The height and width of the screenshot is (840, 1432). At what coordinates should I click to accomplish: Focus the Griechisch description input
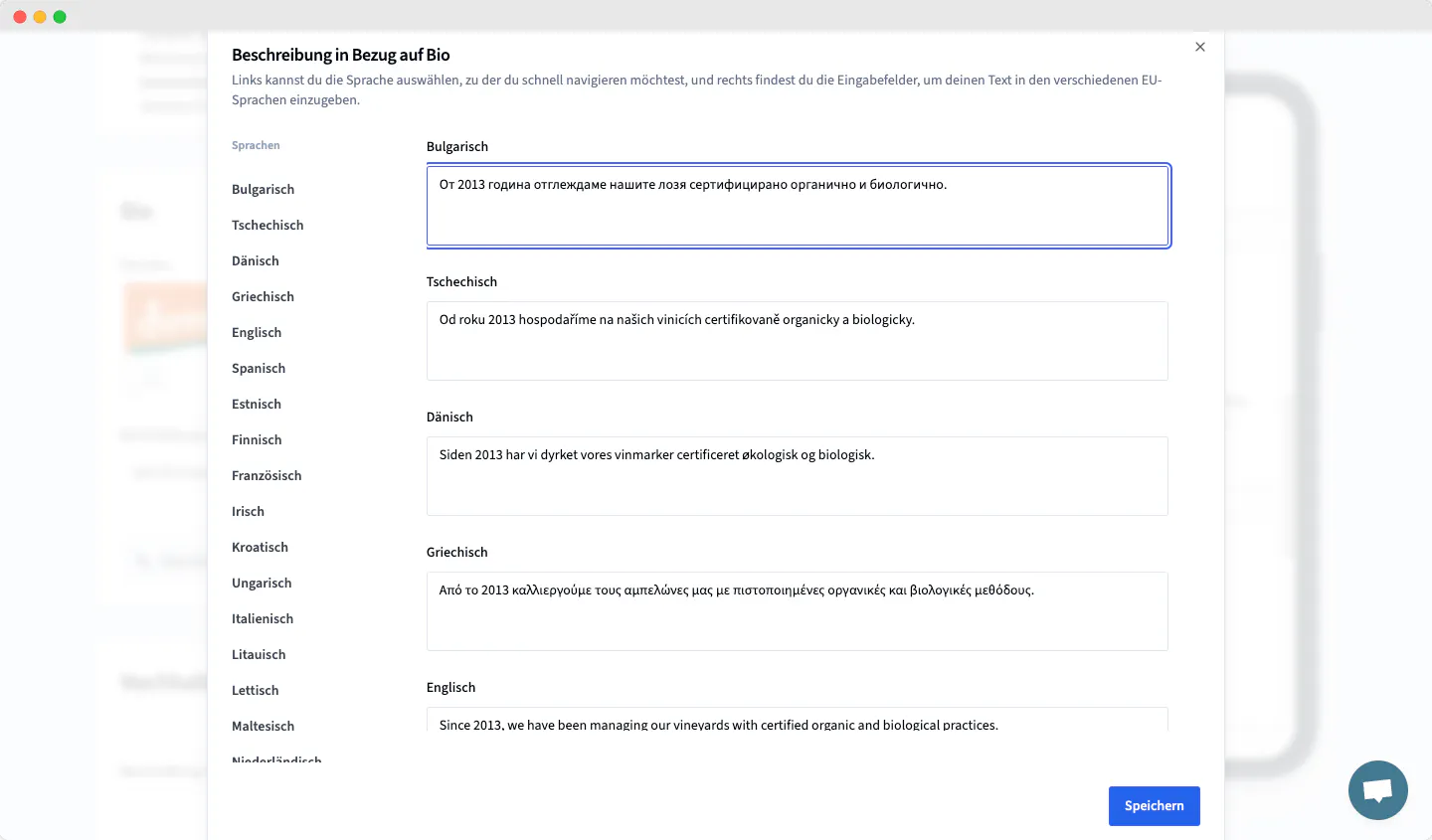(797, 611)
